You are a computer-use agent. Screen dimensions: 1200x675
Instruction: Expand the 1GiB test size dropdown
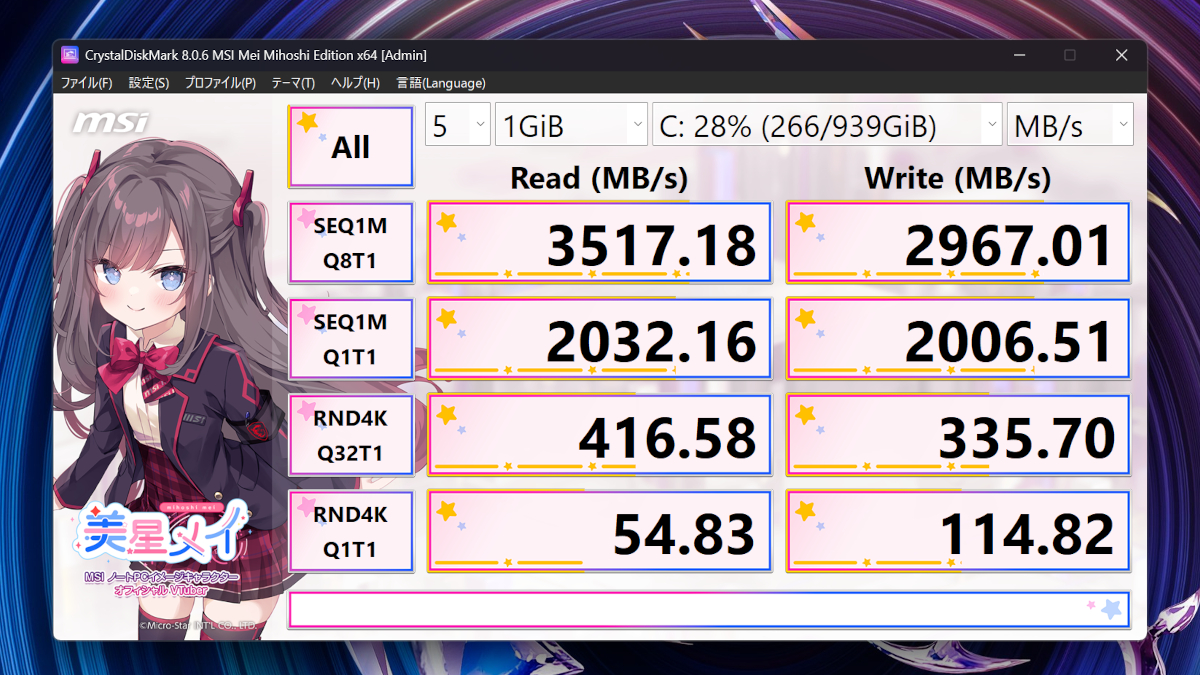pyautogui.click(x=572, y=126)
